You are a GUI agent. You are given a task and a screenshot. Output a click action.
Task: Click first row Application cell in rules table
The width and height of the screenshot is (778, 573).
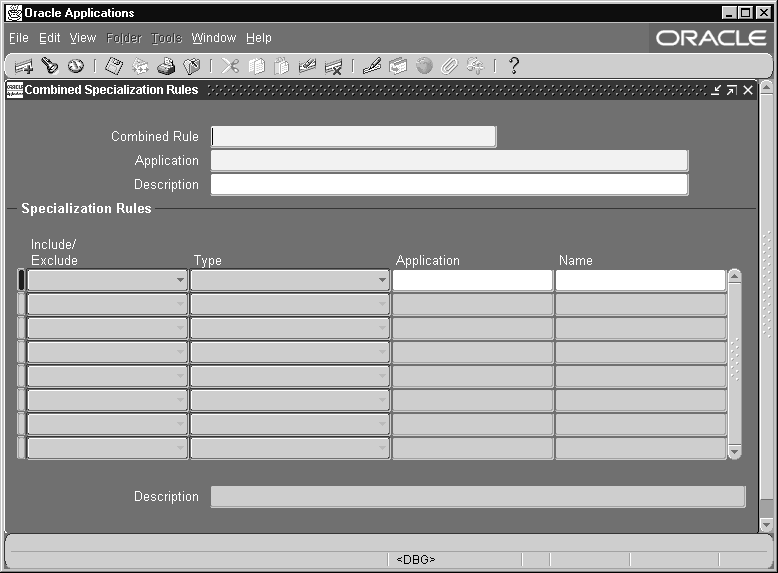(472, 280)
